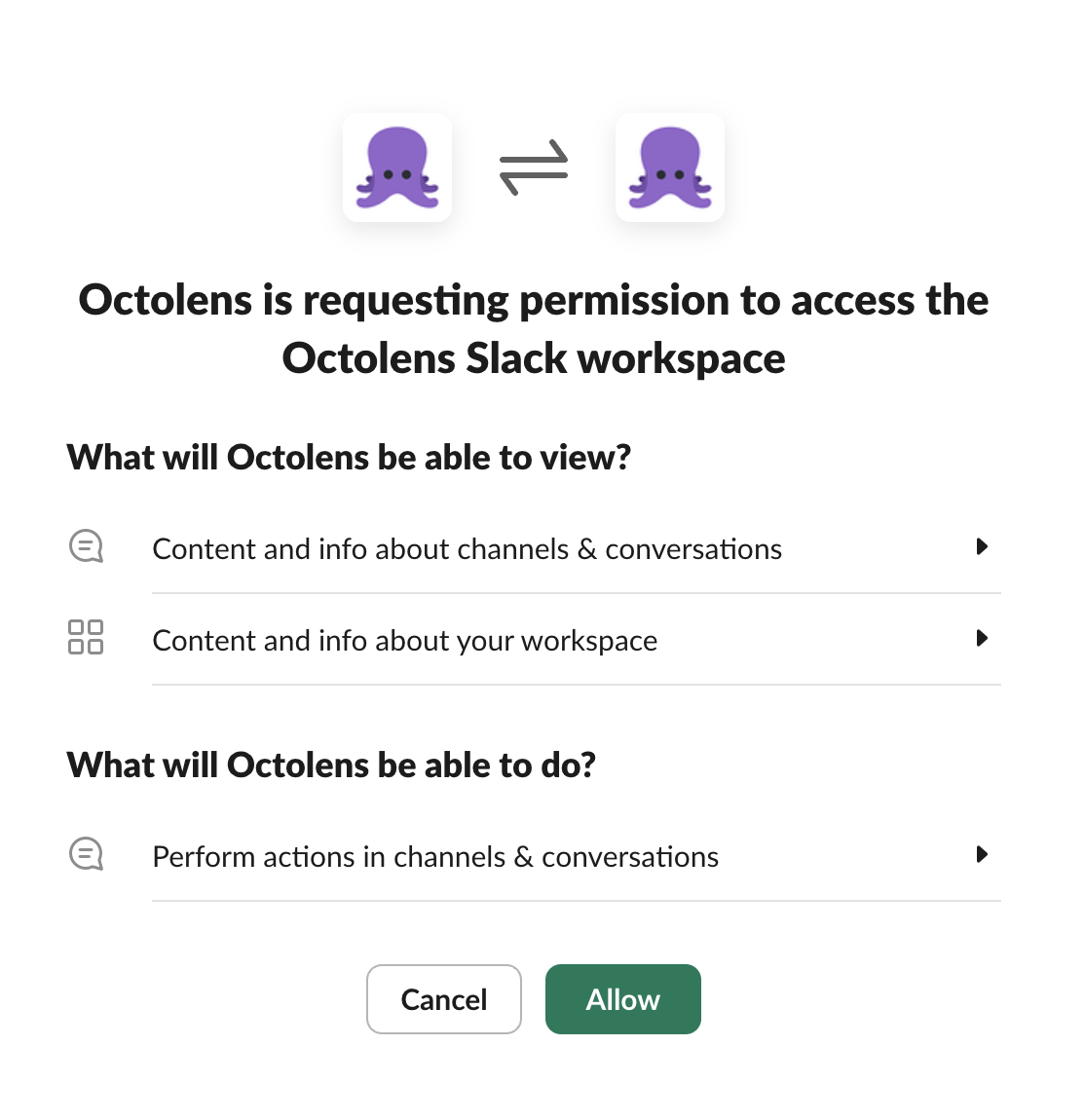Click 'What will Octolens be able to view?' heading
1085x1120 pixels.
349,457
